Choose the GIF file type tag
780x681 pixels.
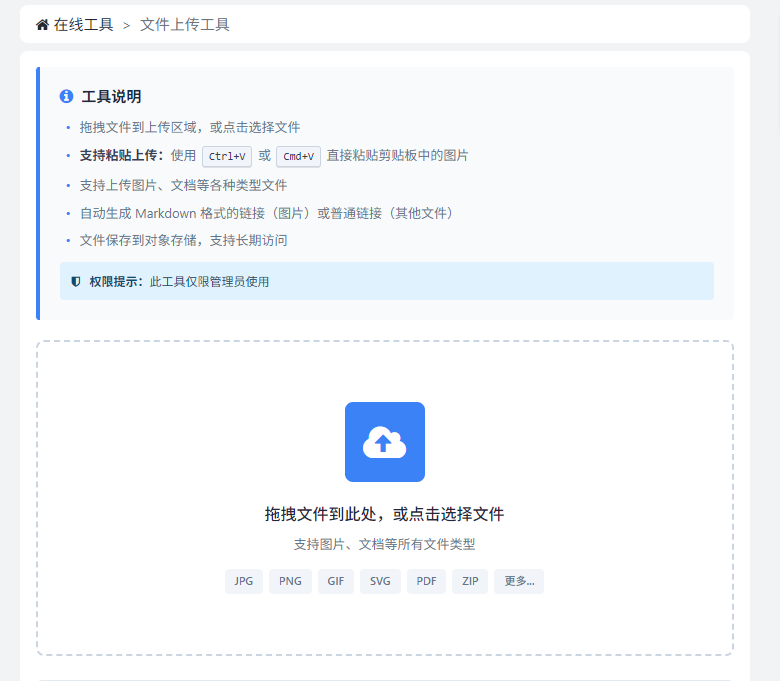click(x=336, y=581)
